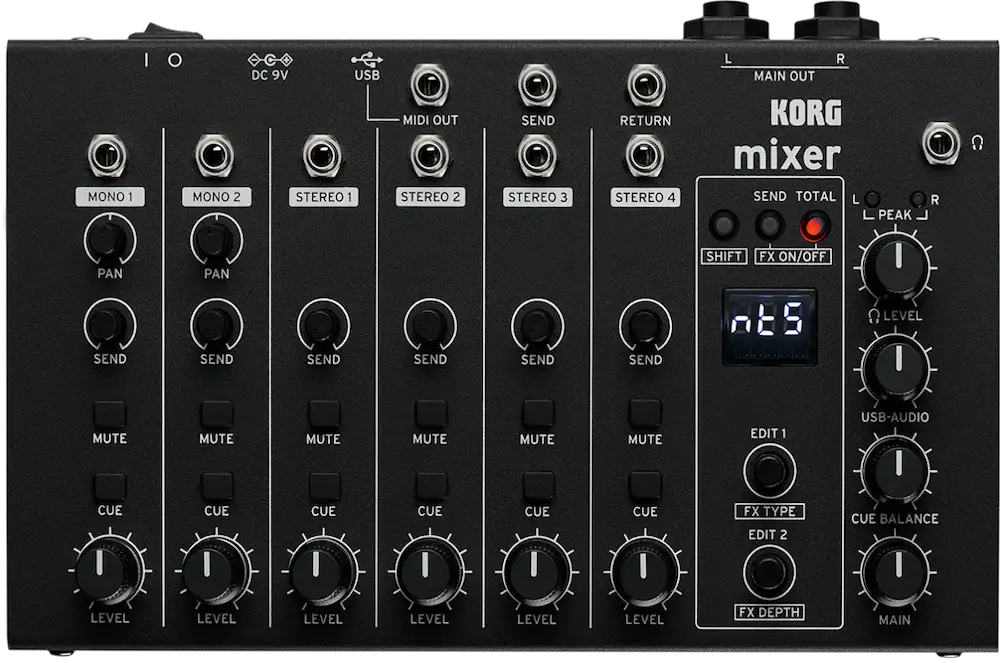Screen dimensions: 1000x663
Task: Click the LED display showing nt5
Action: (770, 327)
